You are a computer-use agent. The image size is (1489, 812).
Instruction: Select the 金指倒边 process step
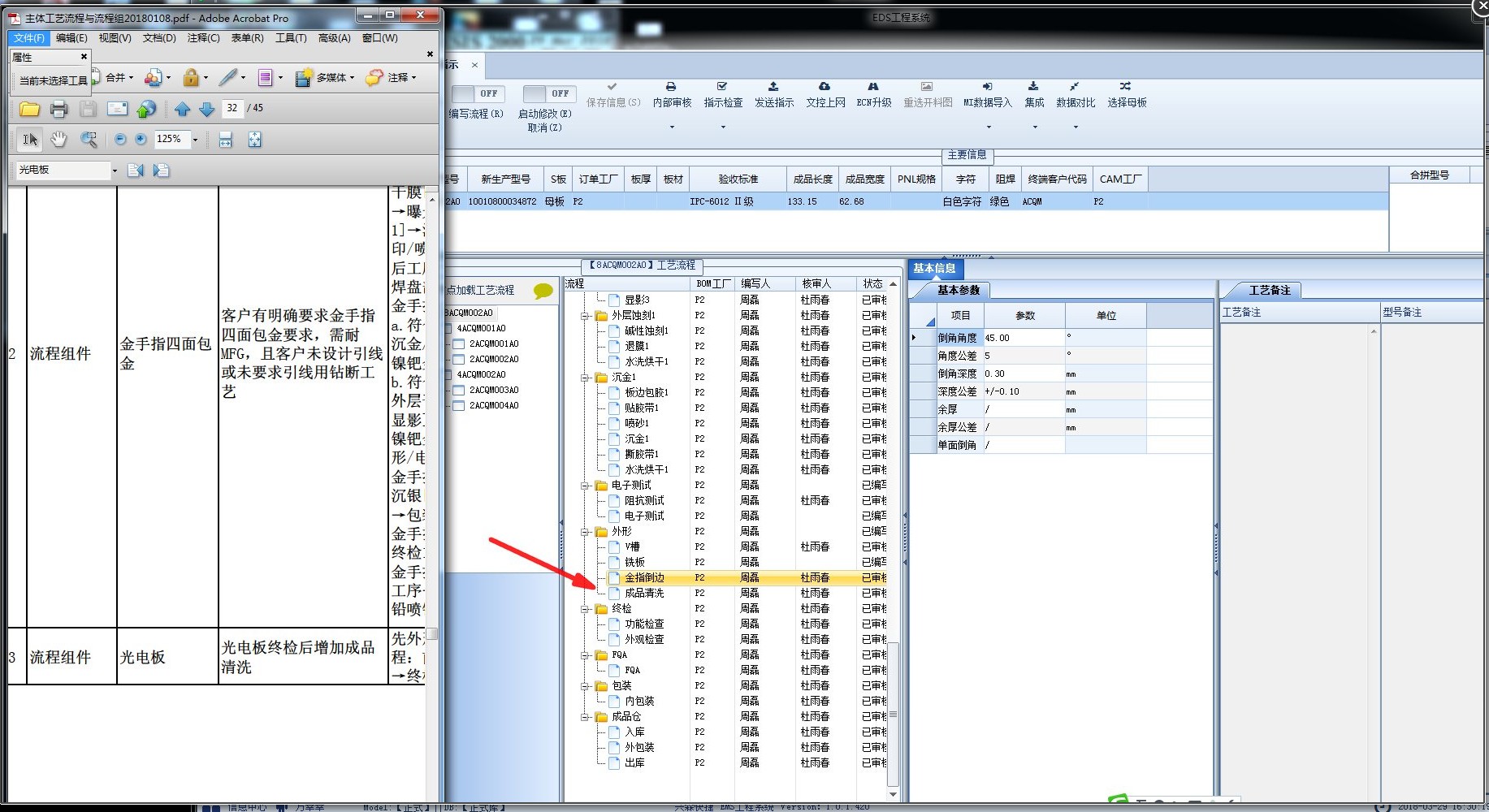pyautogui.click(x=644, y=577)
